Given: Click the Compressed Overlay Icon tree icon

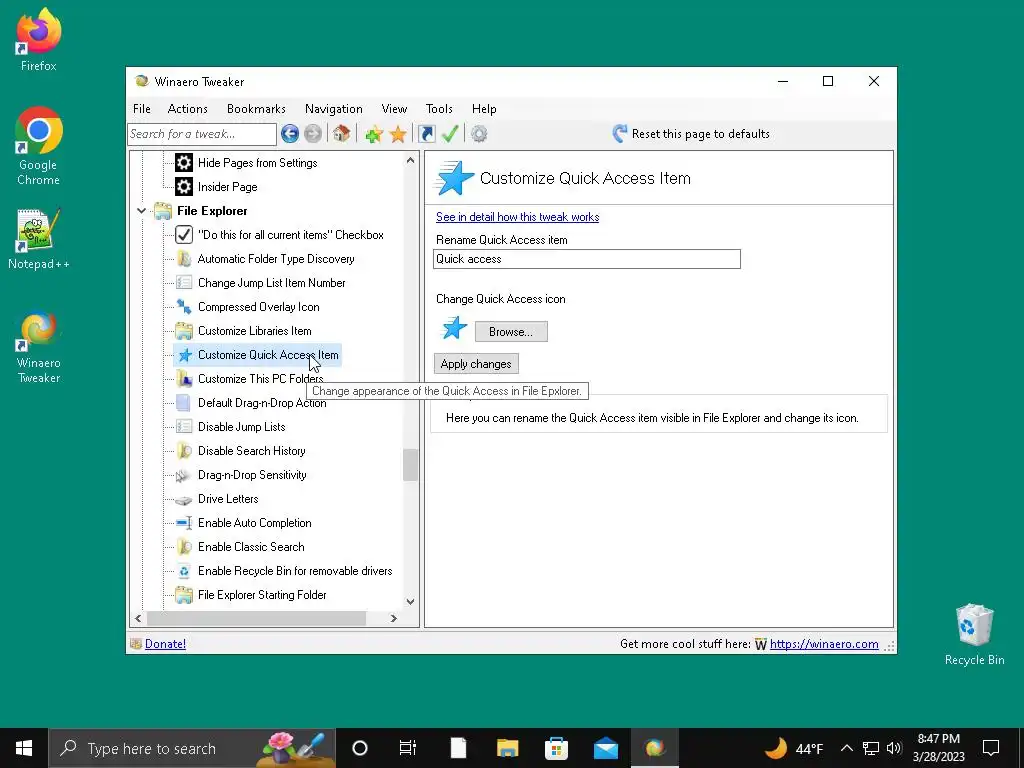Looking at the screenshot, I should point(184,307).
